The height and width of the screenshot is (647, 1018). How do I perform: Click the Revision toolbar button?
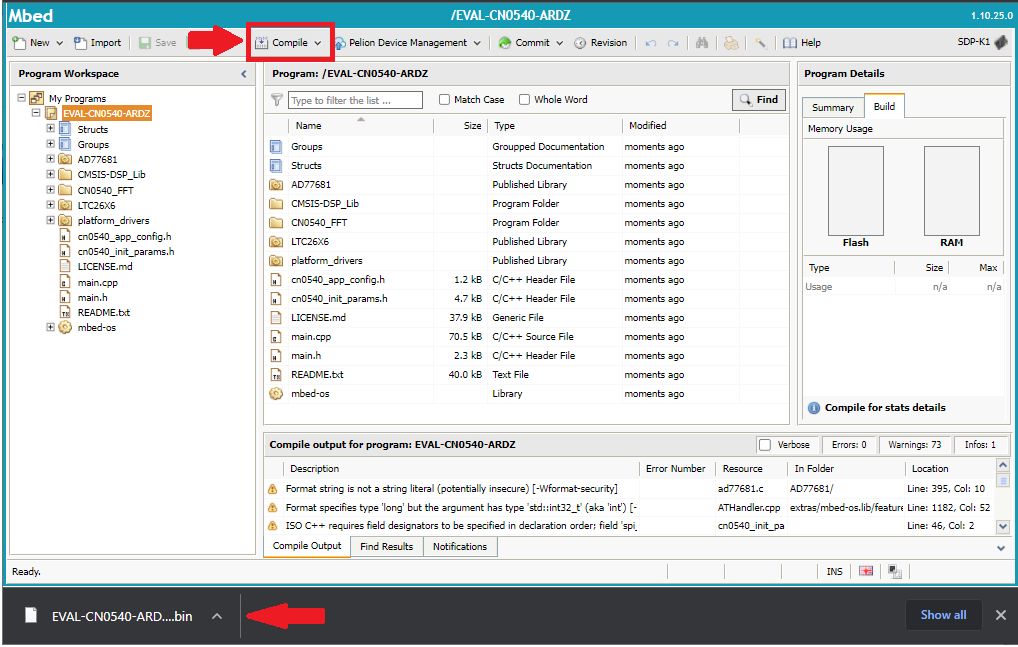point(601,43)
